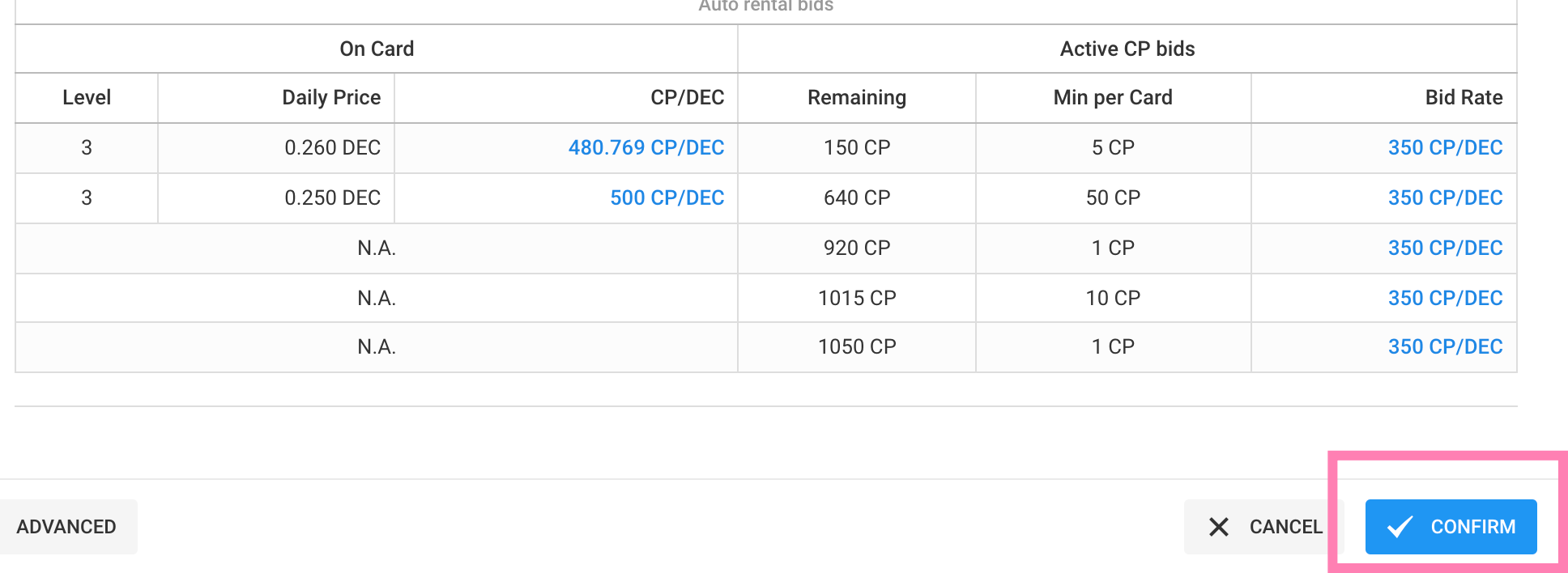
Task: Open the 480.769 CP/DEC link
Action: coord(646,148)
